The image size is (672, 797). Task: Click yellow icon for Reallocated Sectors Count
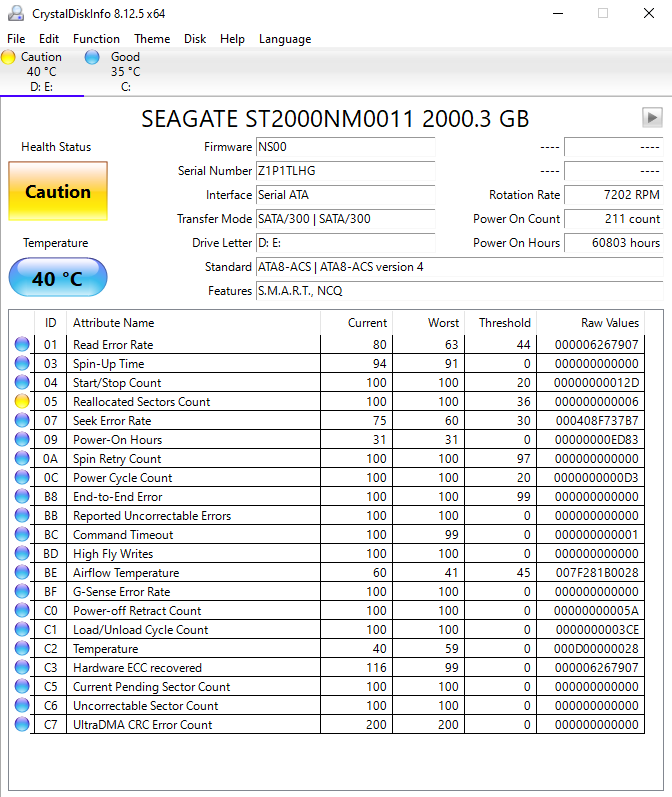(x=22, y=402)
